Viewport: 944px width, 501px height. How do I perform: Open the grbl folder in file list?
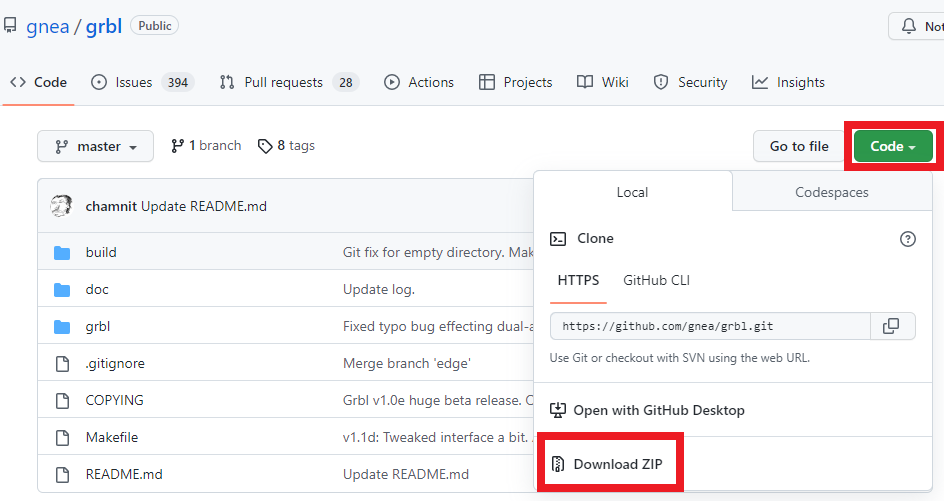click(98, 326)
